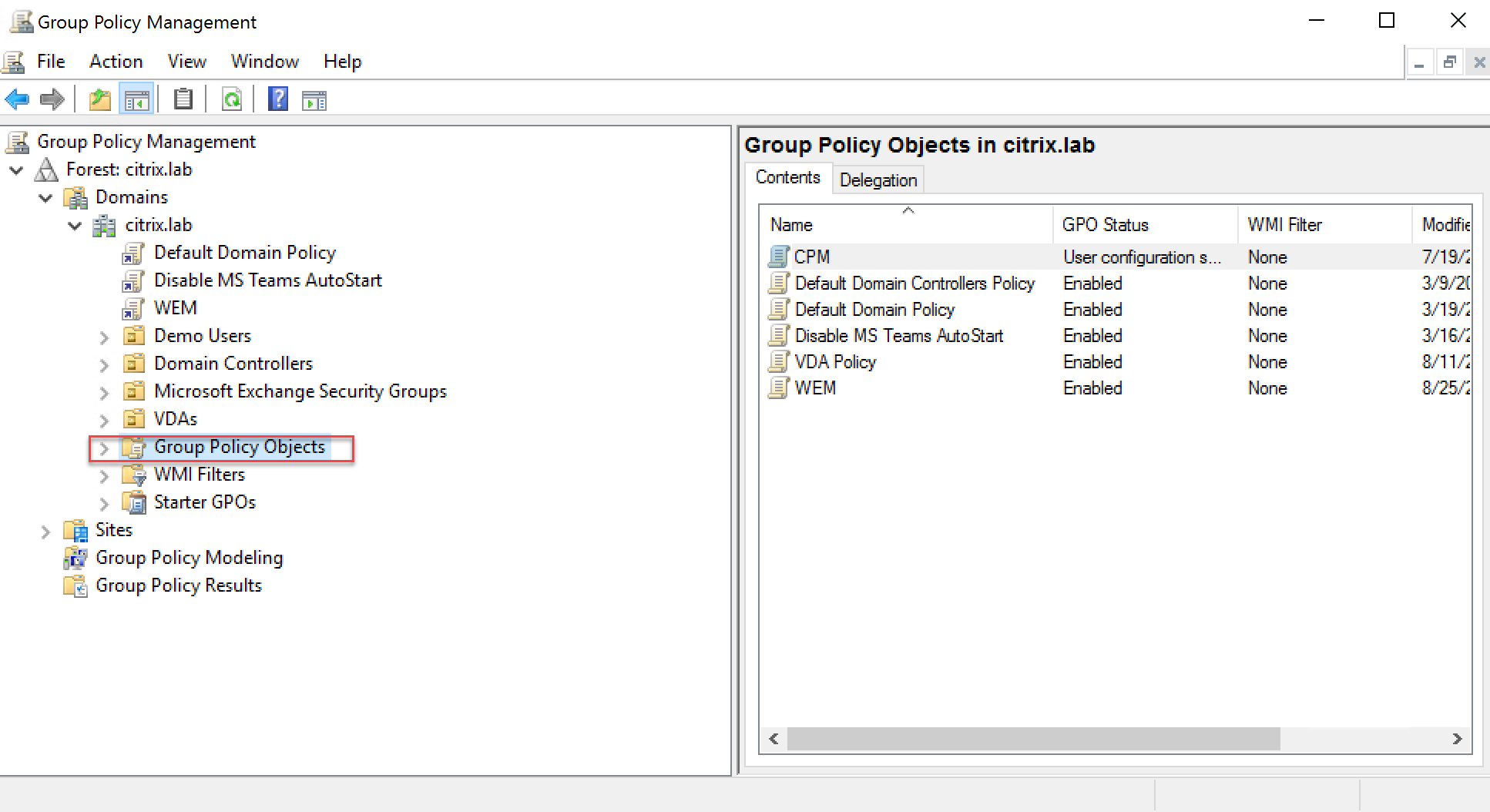
Task: Toggle the Show/Hide Console Tree icon
Action: tap(137, 99)
